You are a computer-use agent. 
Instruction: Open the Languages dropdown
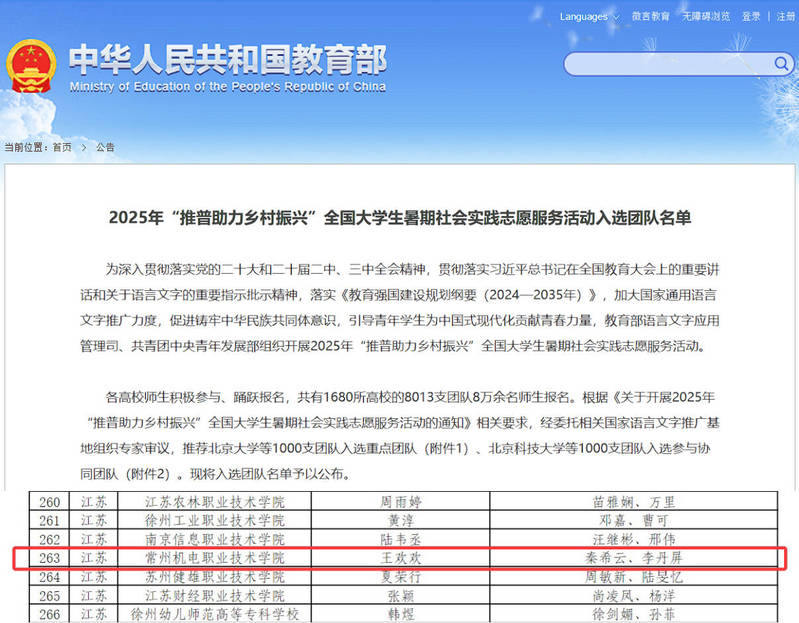(589, 17)
